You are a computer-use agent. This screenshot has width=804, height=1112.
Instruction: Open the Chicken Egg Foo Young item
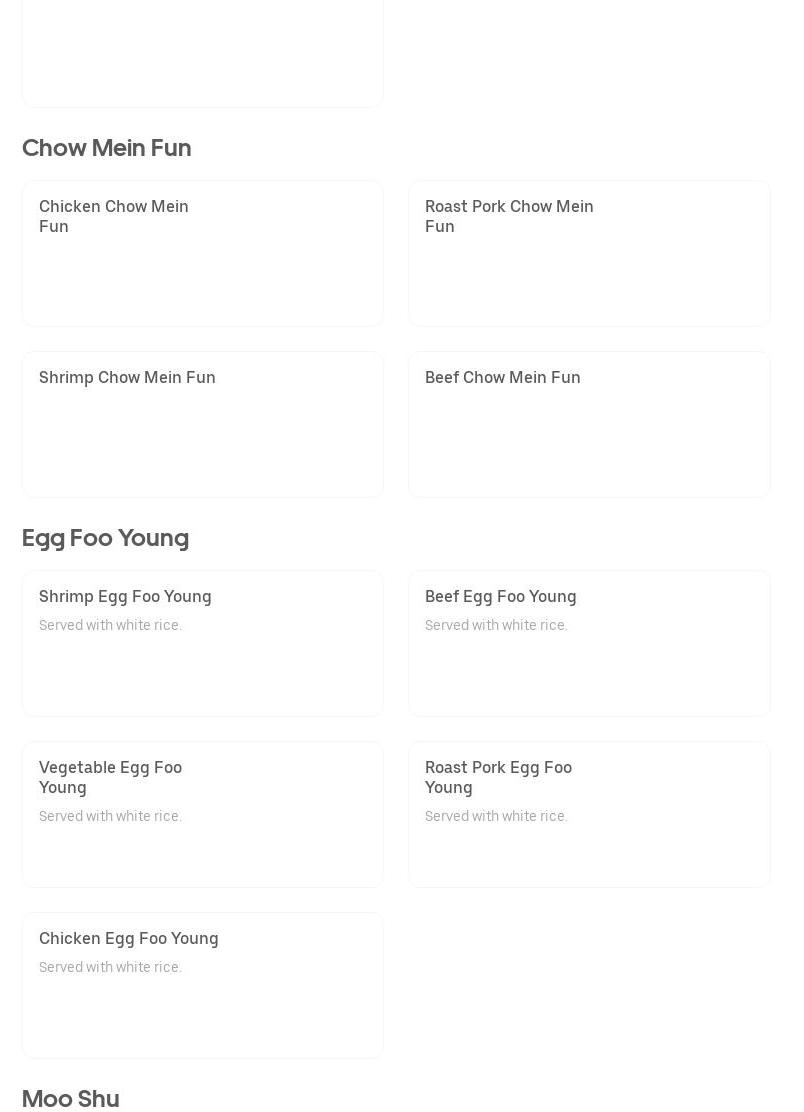pyautogui.click(x=203, y=985)
